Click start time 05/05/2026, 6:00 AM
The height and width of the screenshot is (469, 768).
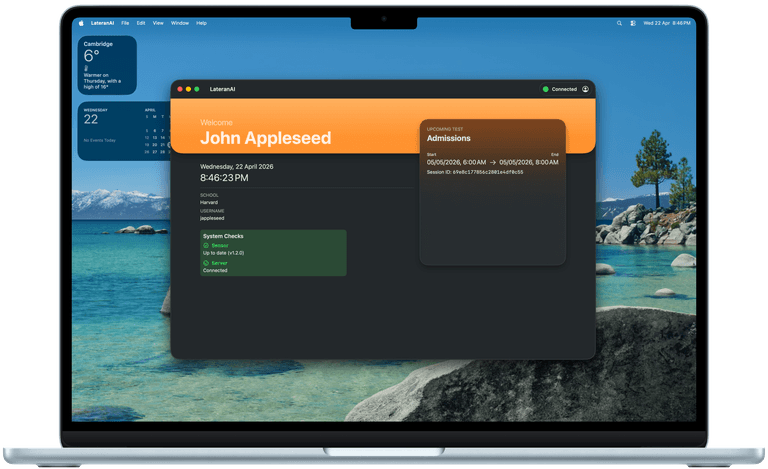tap(456, 162)
